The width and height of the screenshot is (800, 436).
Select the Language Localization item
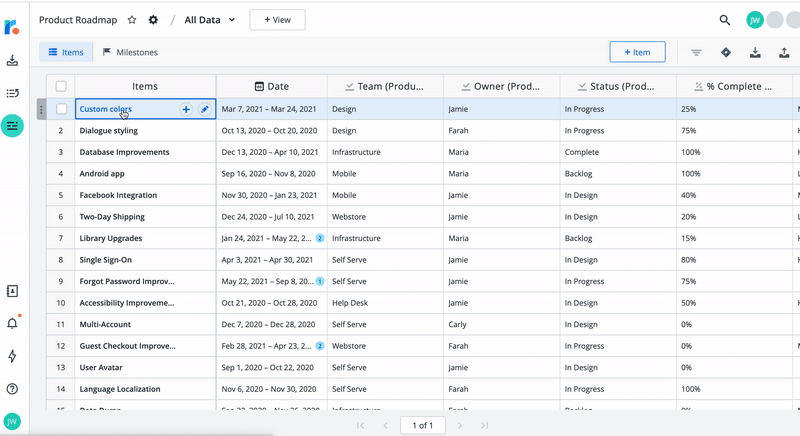coord(120,389)
